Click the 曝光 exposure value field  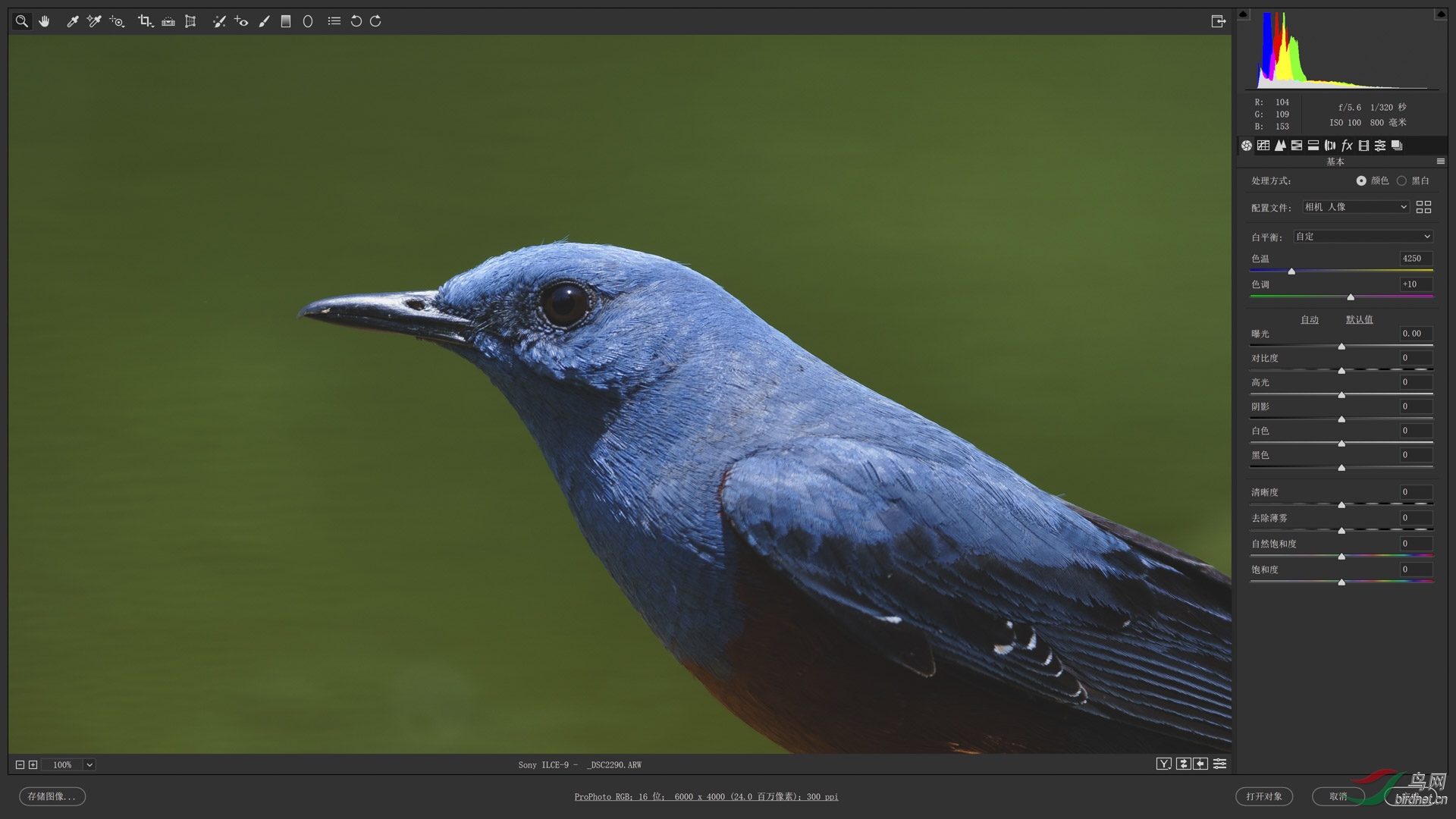1415,334
